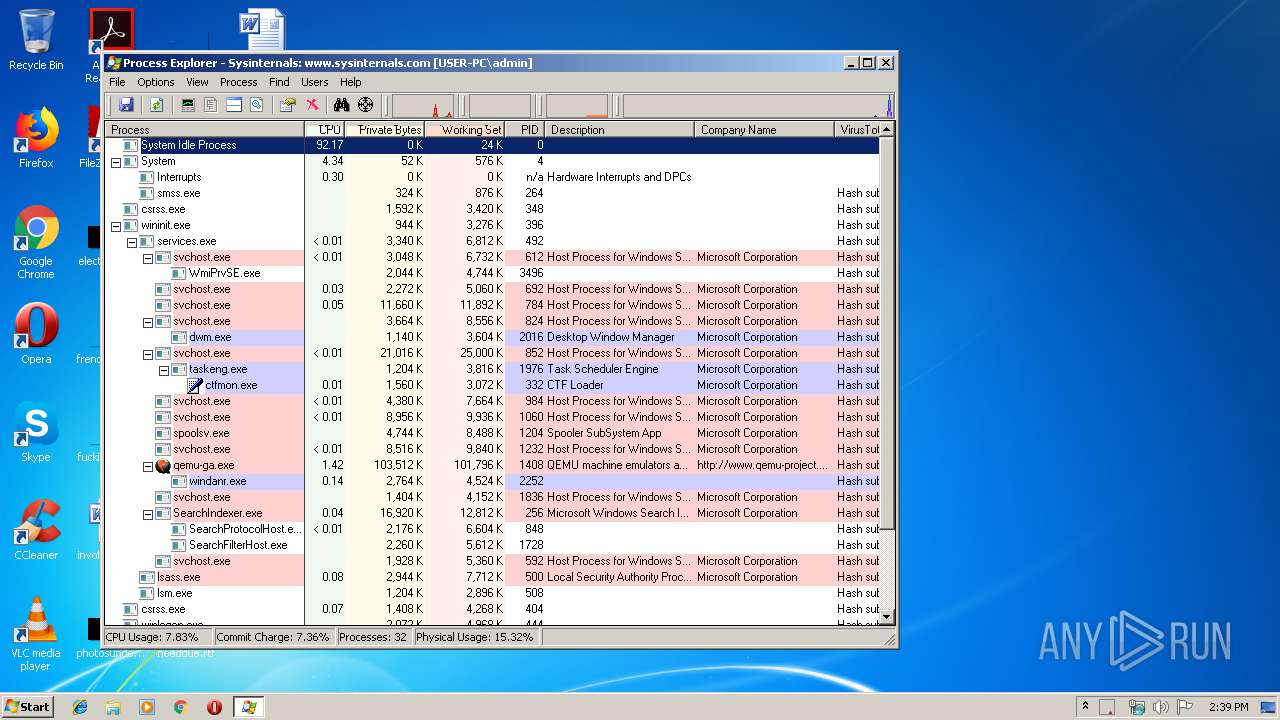Open the Users menu
Viewport: 1280px width, 720px height.
(x=314, y=82)
